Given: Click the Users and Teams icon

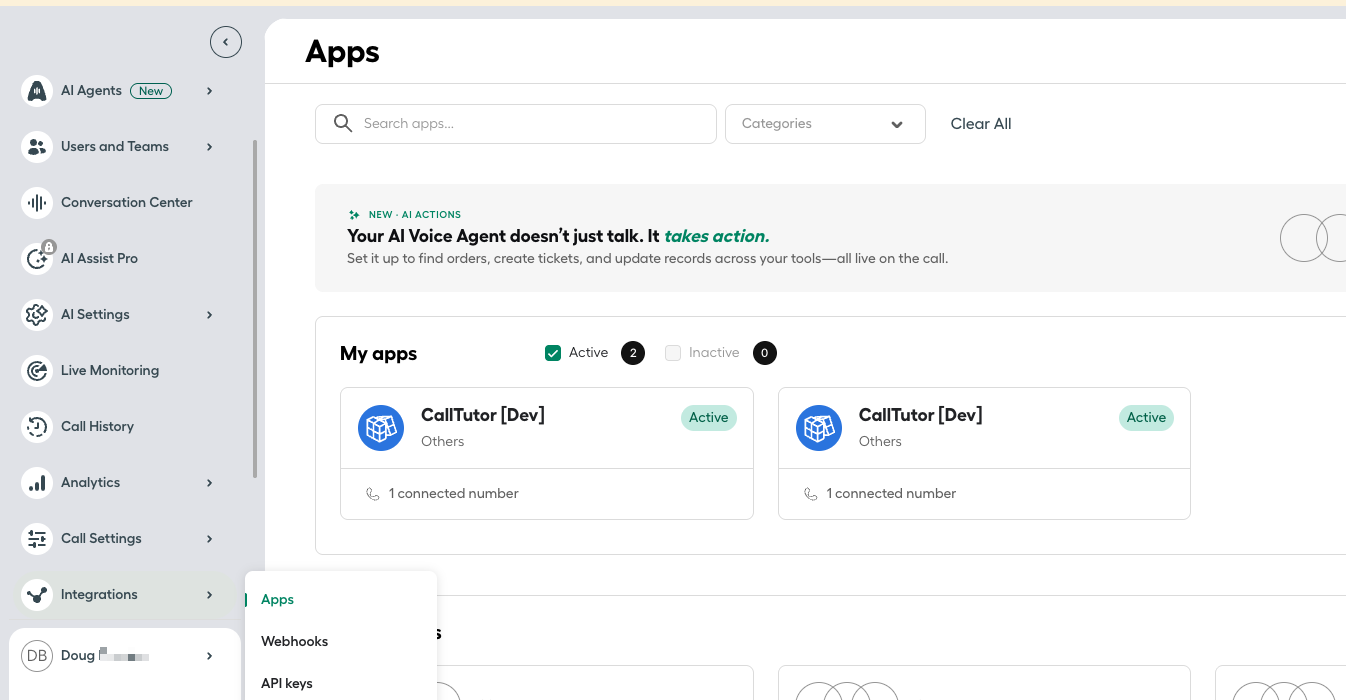Looking at the screenshot, I should tap(37, 146).
